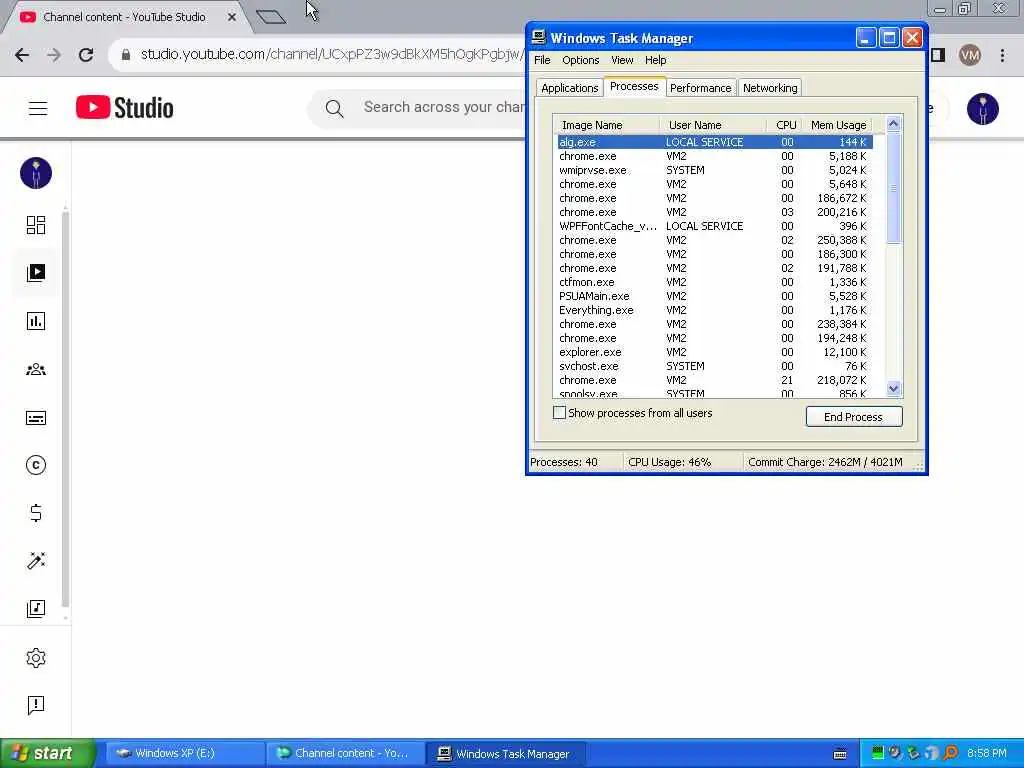The width and height of the screenshot is (1024, 768).
Task: Click the process list scroll down arrow
Action: click(893, 389)
